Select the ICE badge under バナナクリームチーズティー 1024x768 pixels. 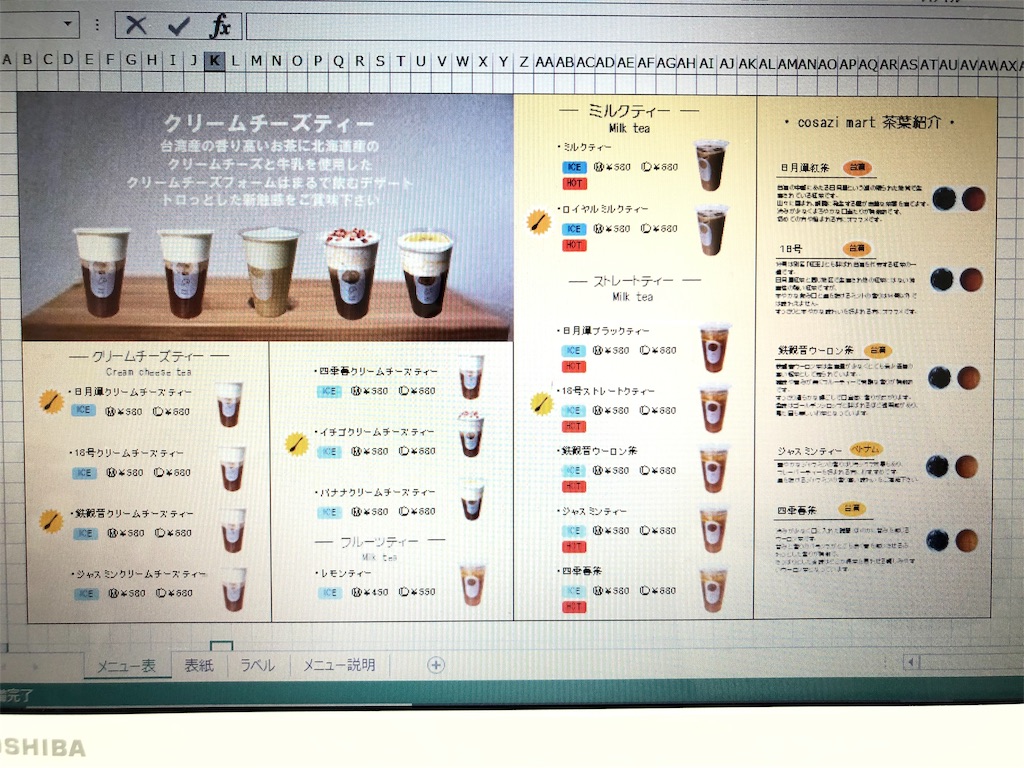pyautogui.click(x=329, y=512)
